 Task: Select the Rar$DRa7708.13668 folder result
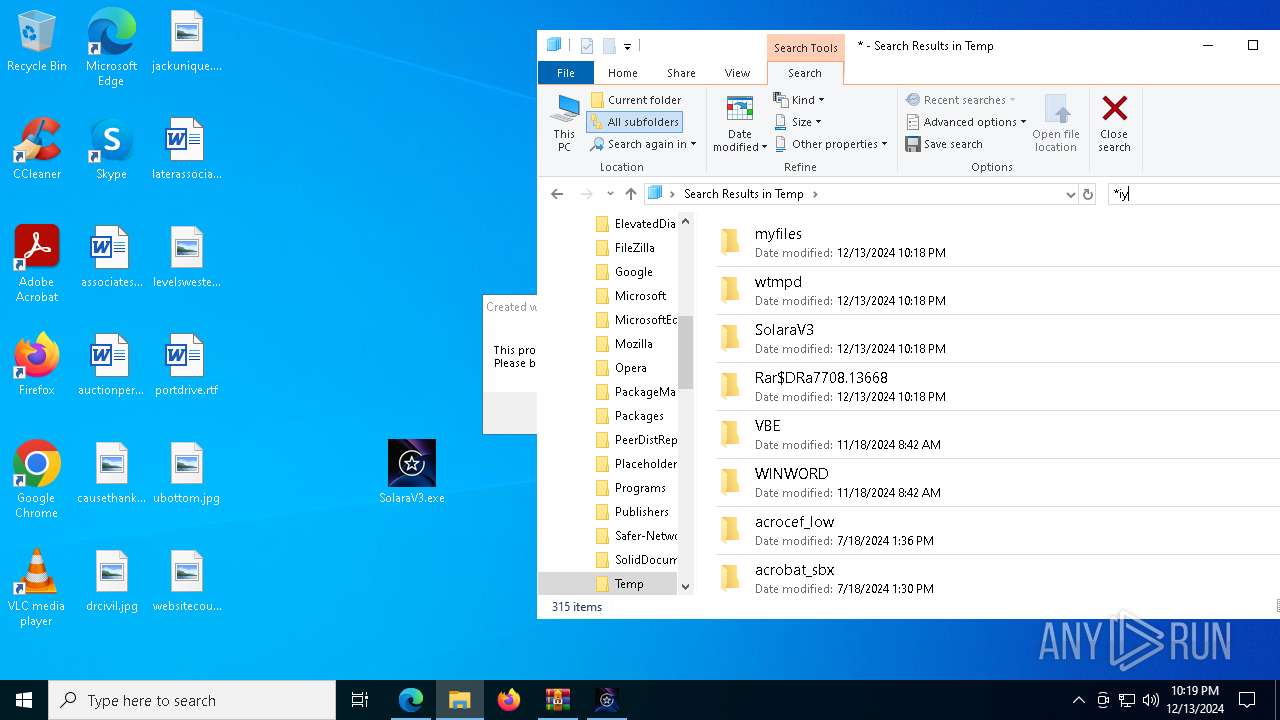tap(997, 386)
